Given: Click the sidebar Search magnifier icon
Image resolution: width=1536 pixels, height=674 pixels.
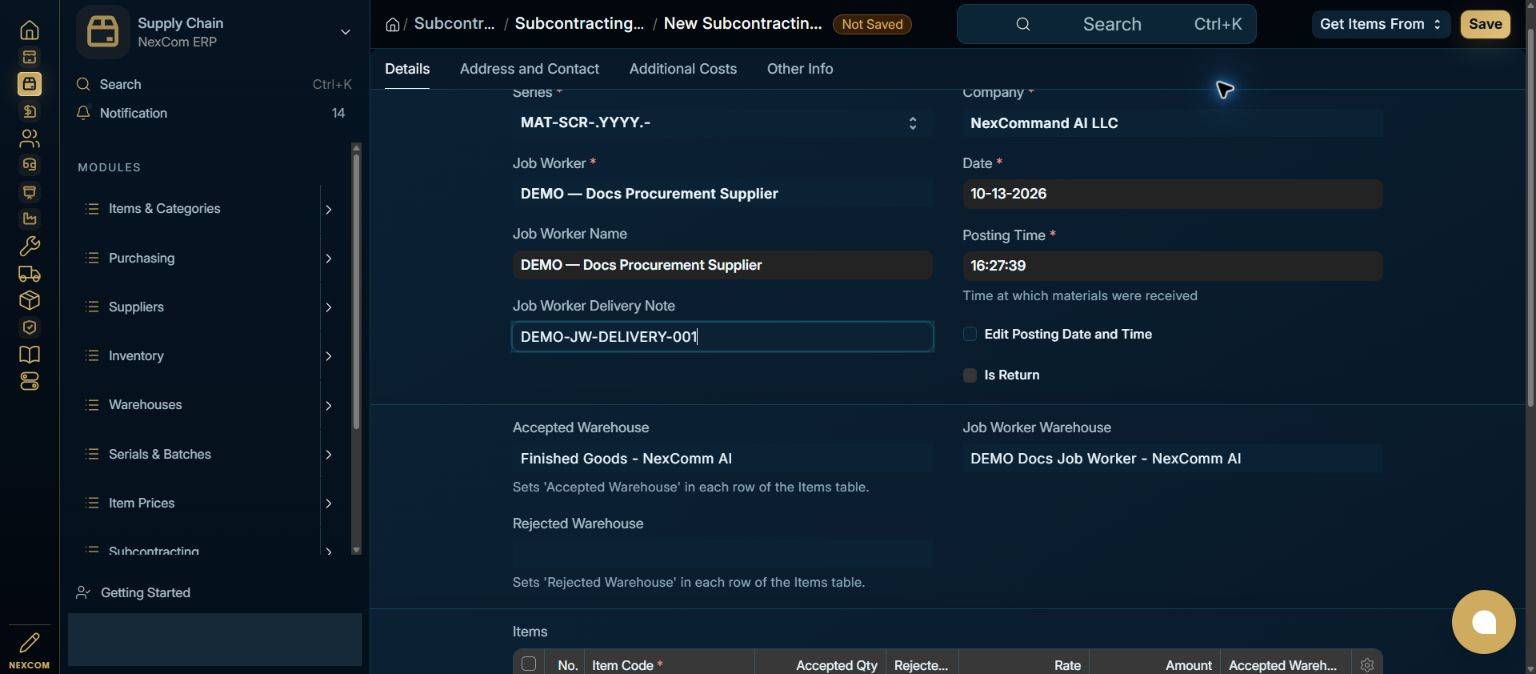Looking at the screenshot, I should tap(84, 85).
